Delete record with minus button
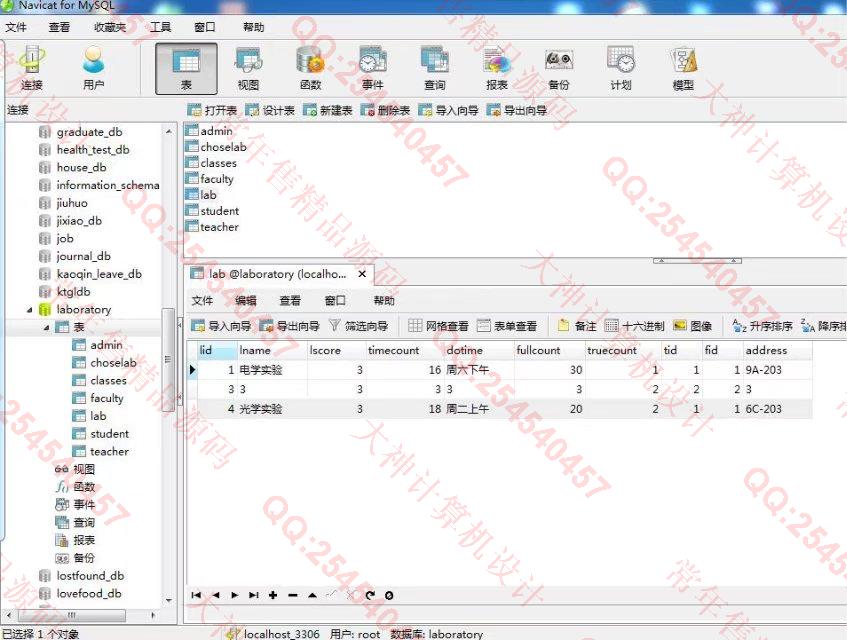 tap(293, 595)
